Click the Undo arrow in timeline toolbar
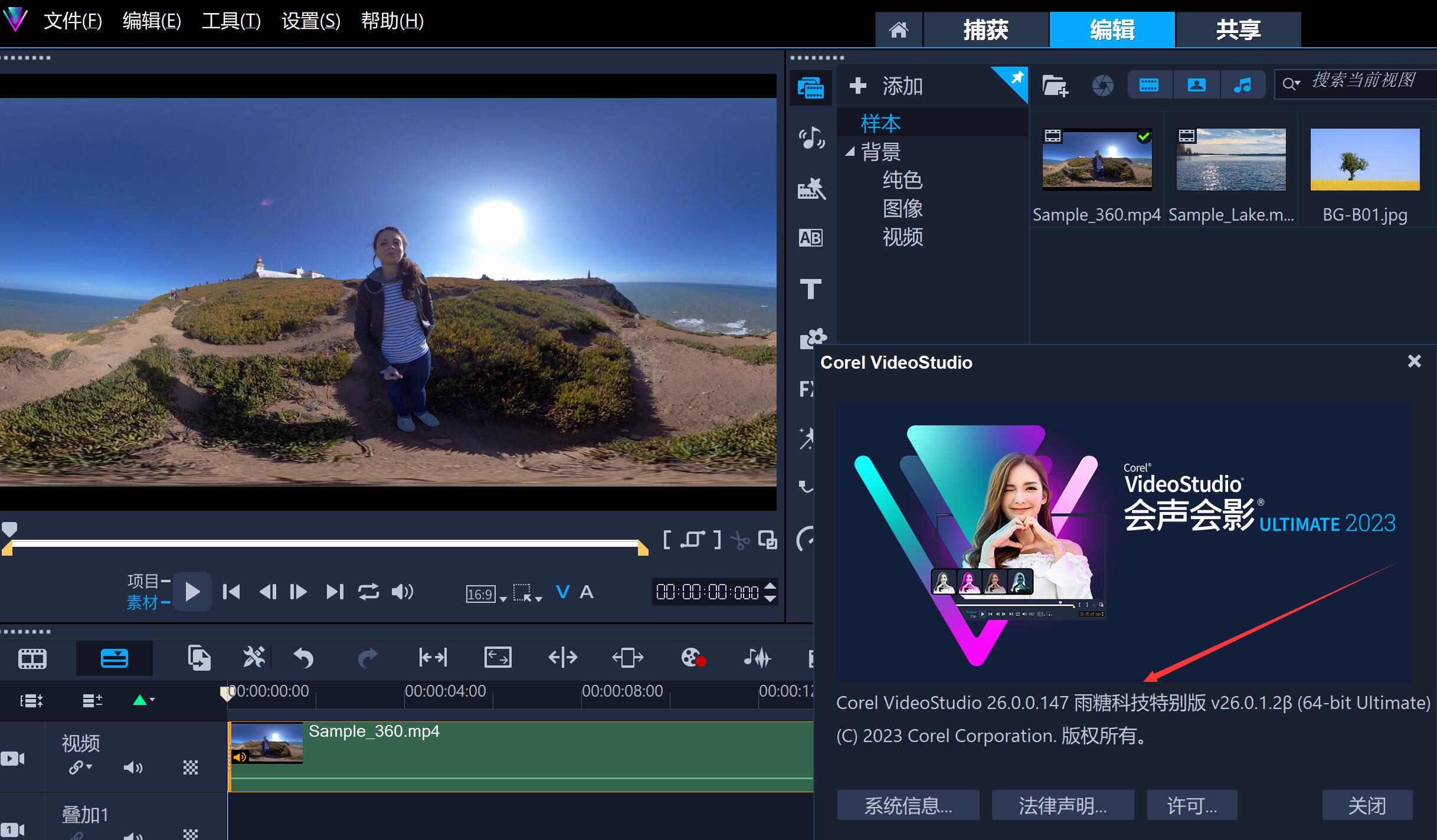This screenshot has height=840, width=1437. click(304, 657)
